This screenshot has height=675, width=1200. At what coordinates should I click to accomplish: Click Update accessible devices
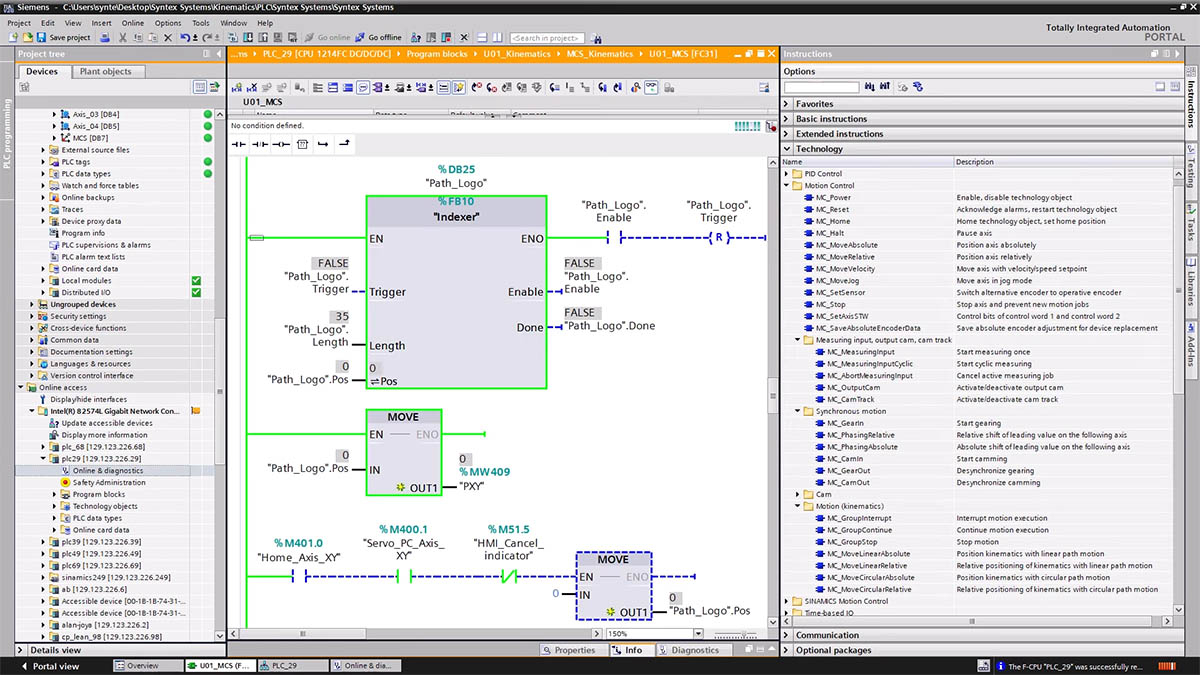pos(107,423)
